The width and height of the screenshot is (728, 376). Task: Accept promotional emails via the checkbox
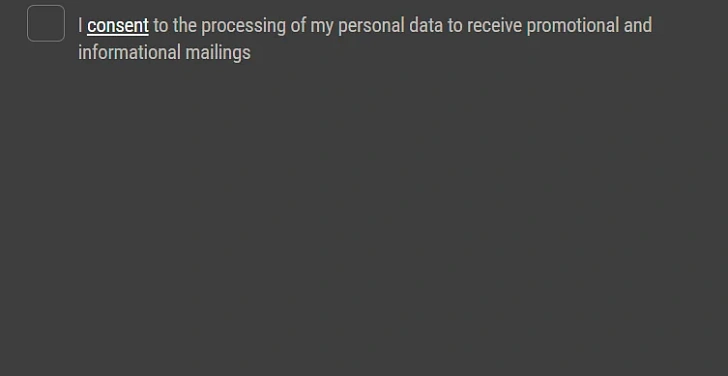click(x=46, y=24)
